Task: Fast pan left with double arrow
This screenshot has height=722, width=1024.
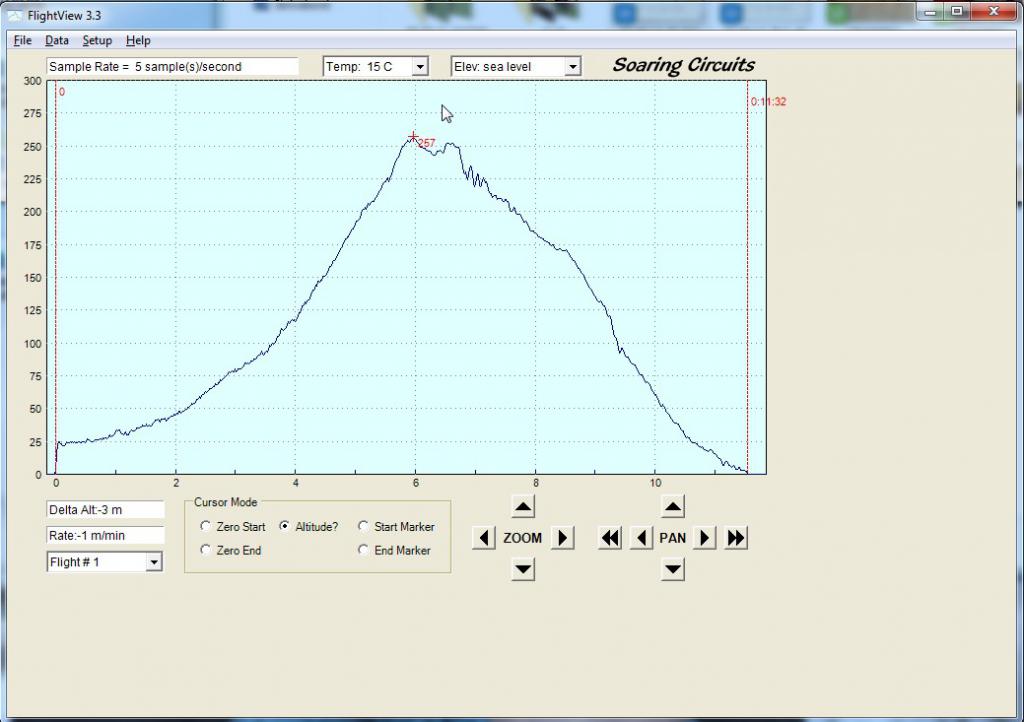Action: pos(610,538)
